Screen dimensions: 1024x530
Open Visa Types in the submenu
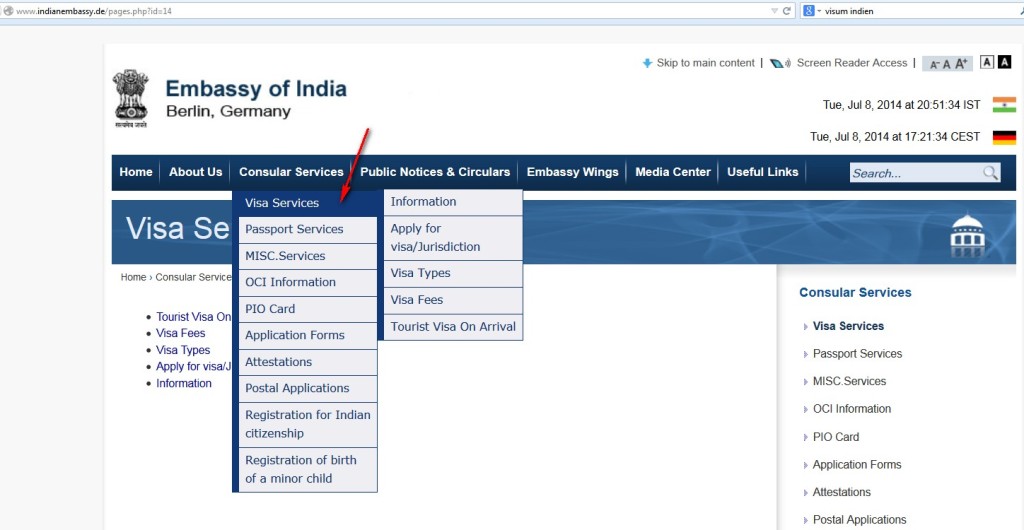pos(453,273)
